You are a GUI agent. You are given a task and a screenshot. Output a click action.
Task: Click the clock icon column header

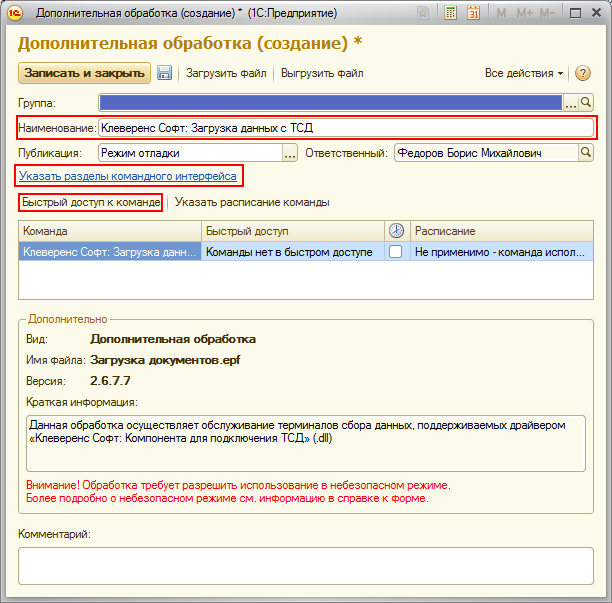click(396, 231)
